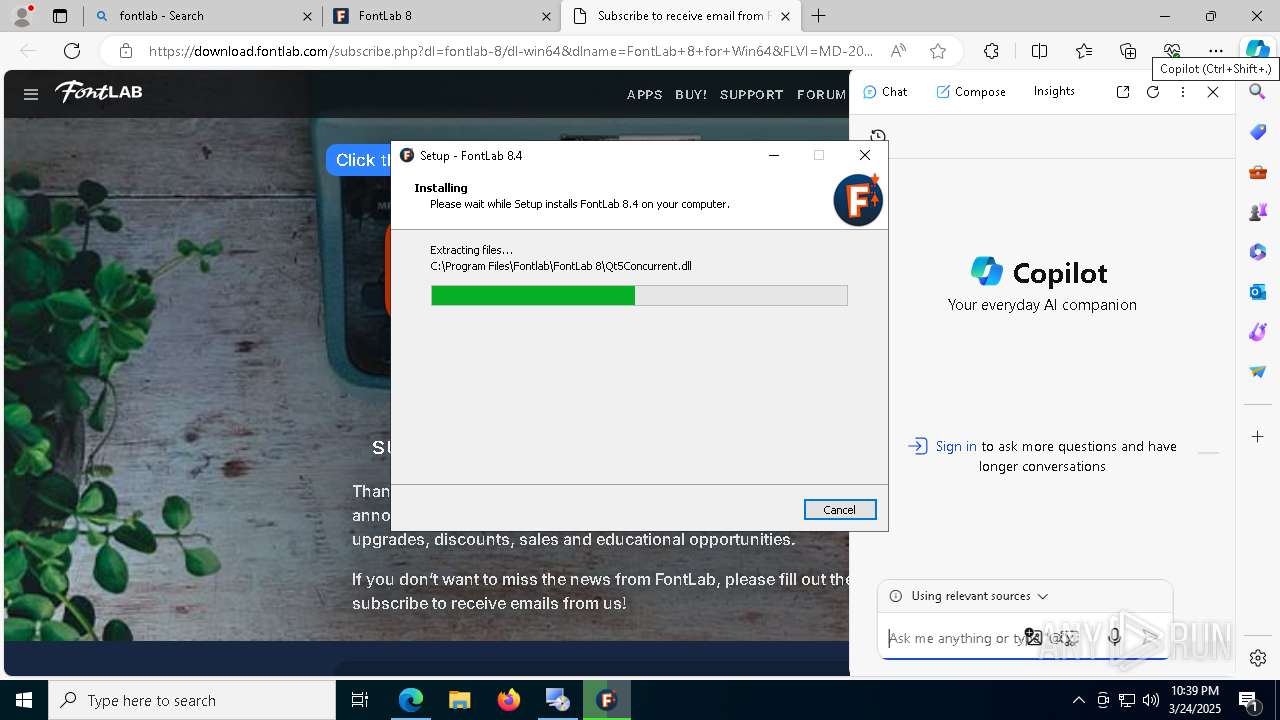Open FontLab setup taskbar icon

[x=606, y=700]
